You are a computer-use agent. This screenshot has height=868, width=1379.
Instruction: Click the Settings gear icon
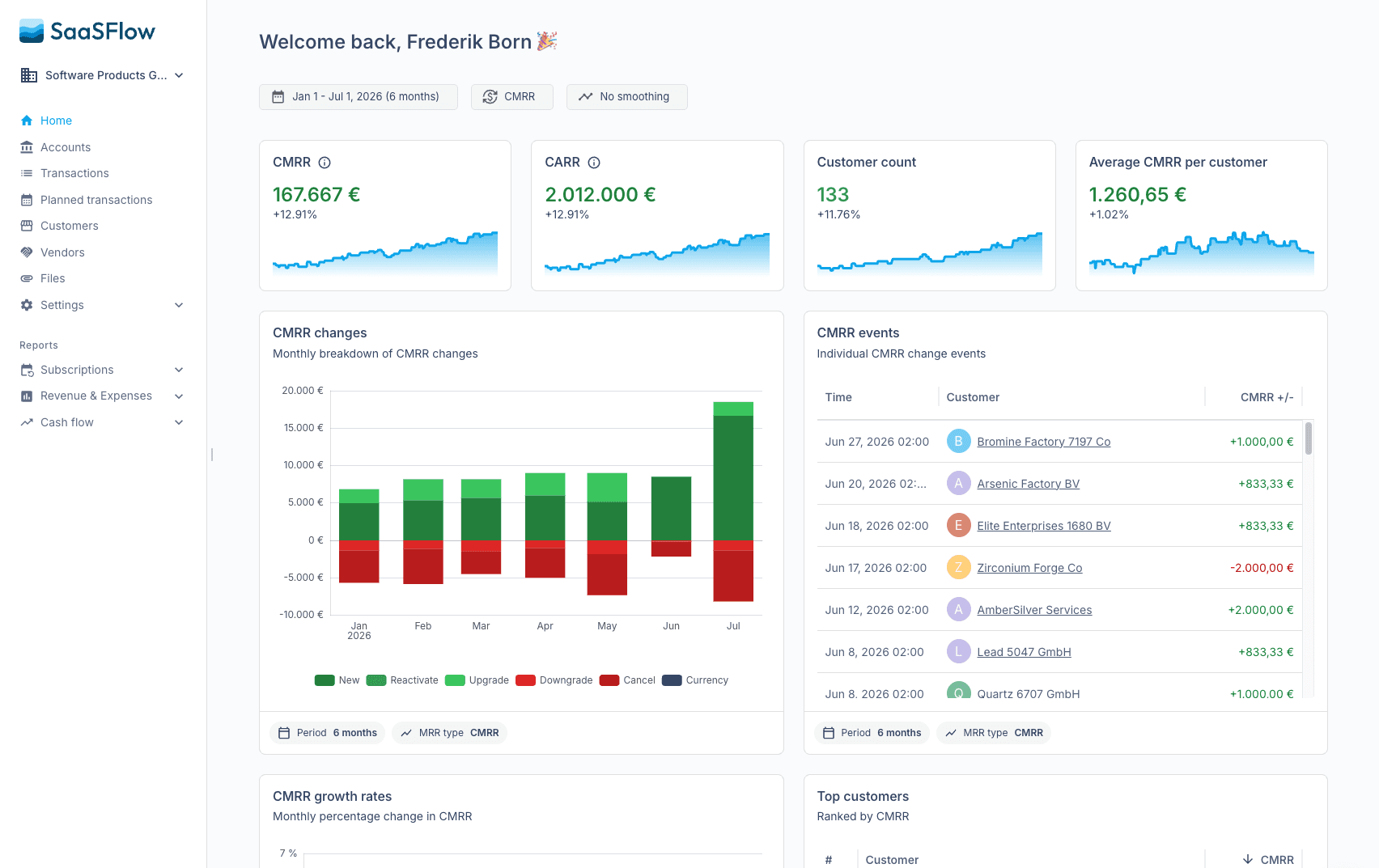(27, 305)
